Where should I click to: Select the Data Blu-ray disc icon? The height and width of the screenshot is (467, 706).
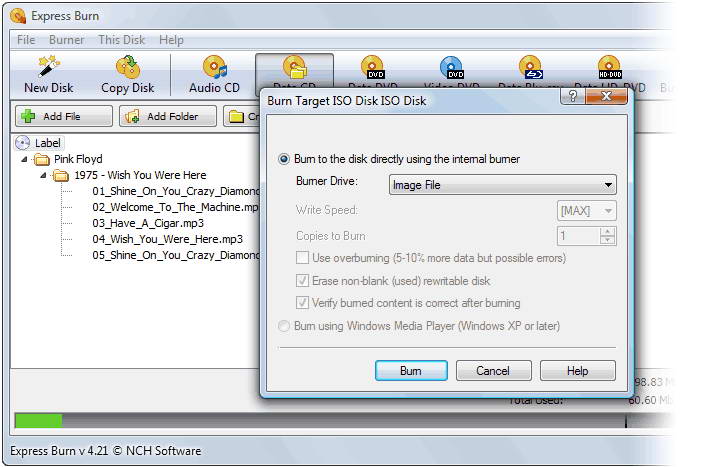point(531,67)
